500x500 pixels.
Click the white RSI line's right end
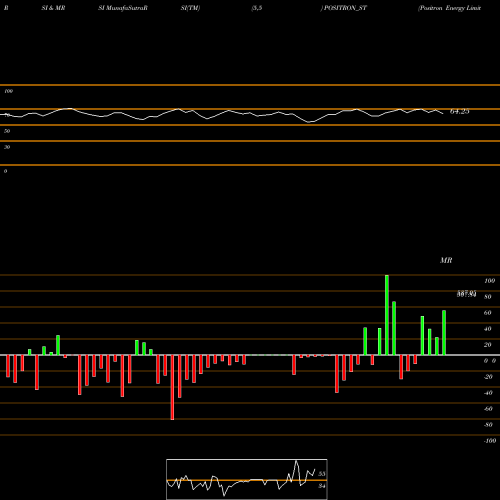point(443,114)
